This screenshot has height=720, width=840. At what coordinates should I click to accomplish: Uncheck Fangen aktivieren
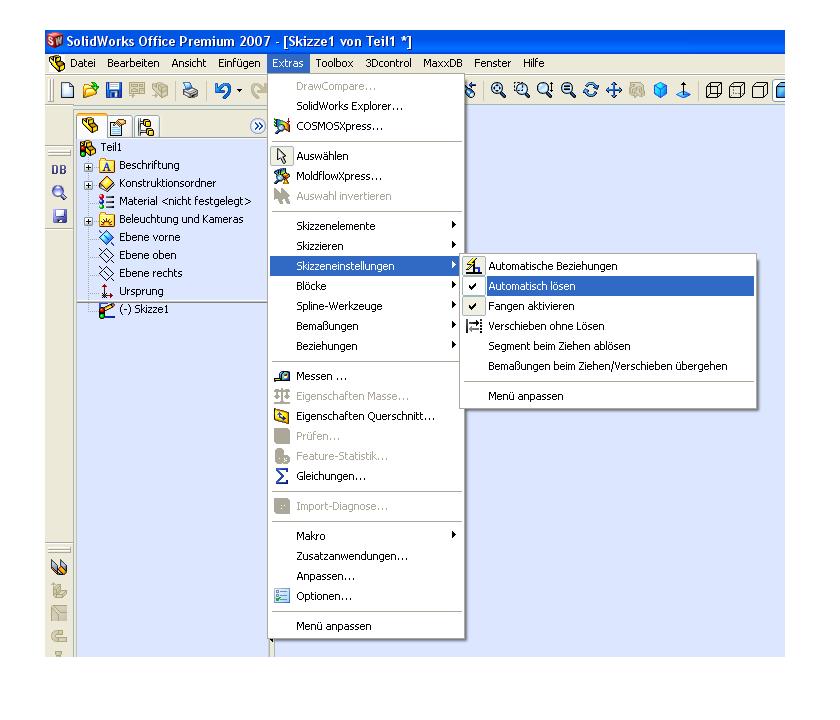click(x=609, y=306)
